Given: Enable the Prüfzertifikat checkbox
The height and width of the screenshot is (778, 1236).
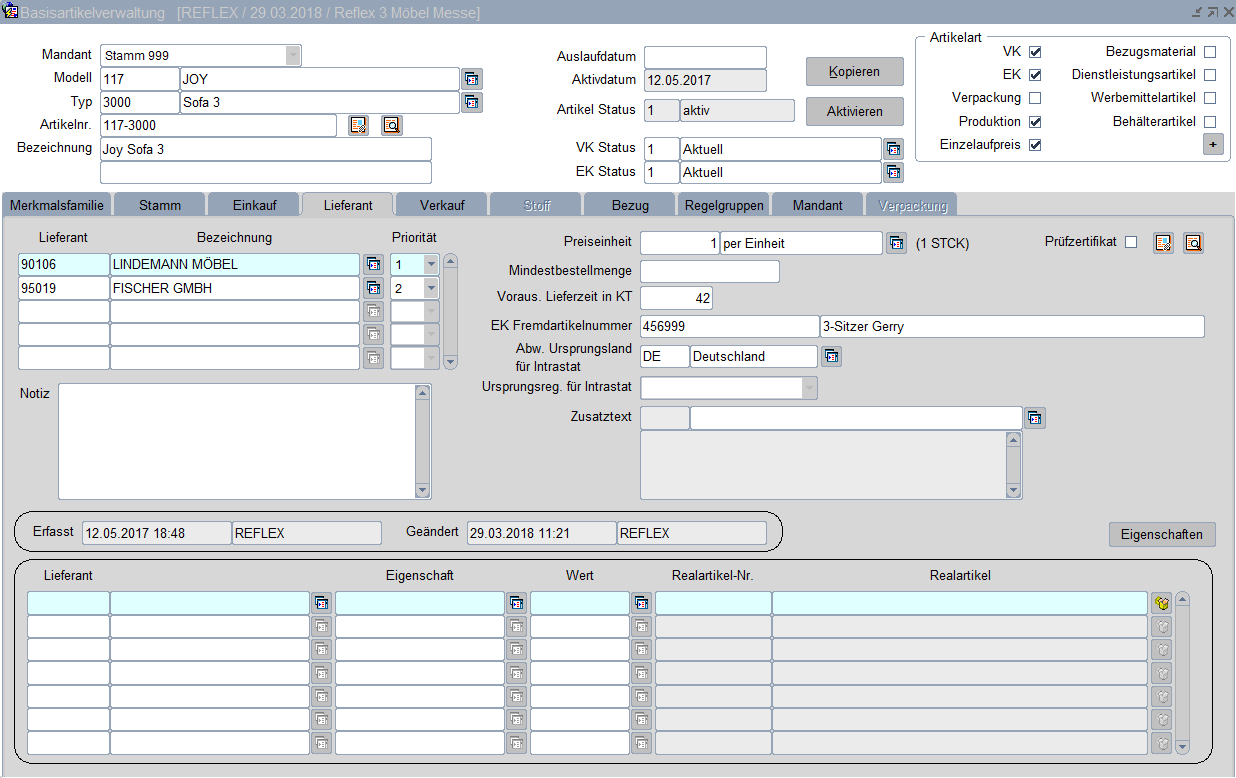Looking at the screenshot, I should (x=1131, y=242).
